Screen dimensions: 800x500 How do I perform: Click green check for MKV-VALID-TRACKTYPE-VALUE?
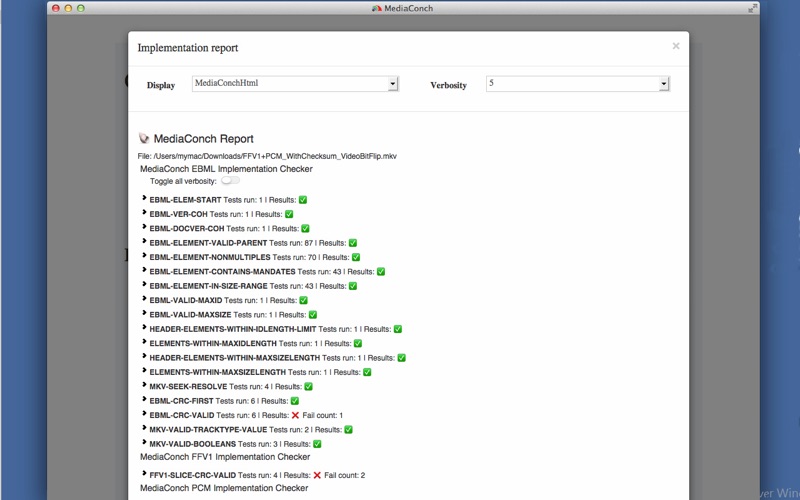click(348, 430)
